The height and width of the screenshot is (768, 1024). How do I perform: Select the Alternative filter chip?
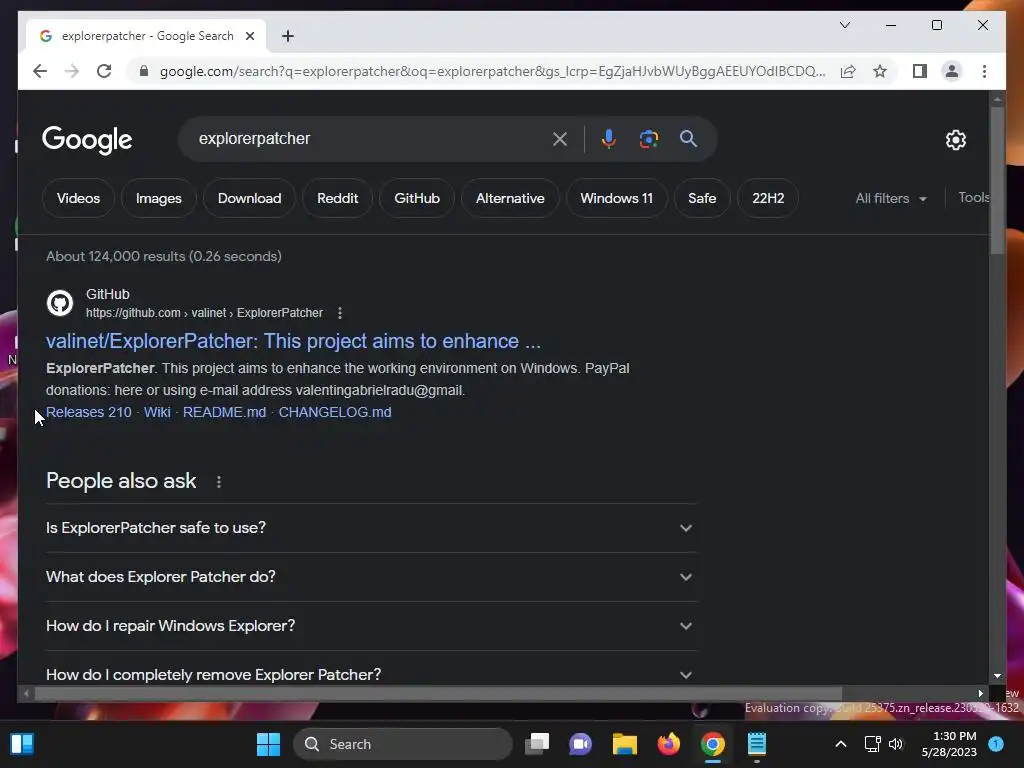[510, 198]
